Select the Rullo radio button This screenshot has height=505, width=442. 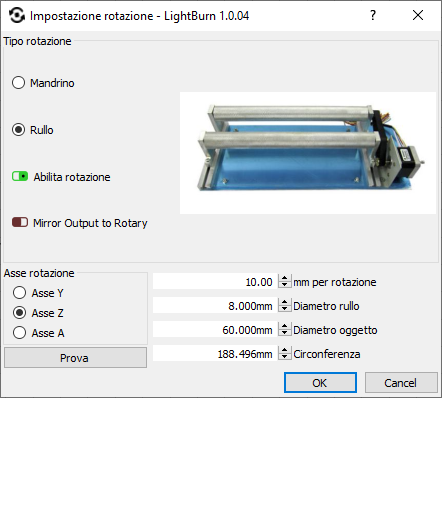pyautogui.click(x=18, y=130)
